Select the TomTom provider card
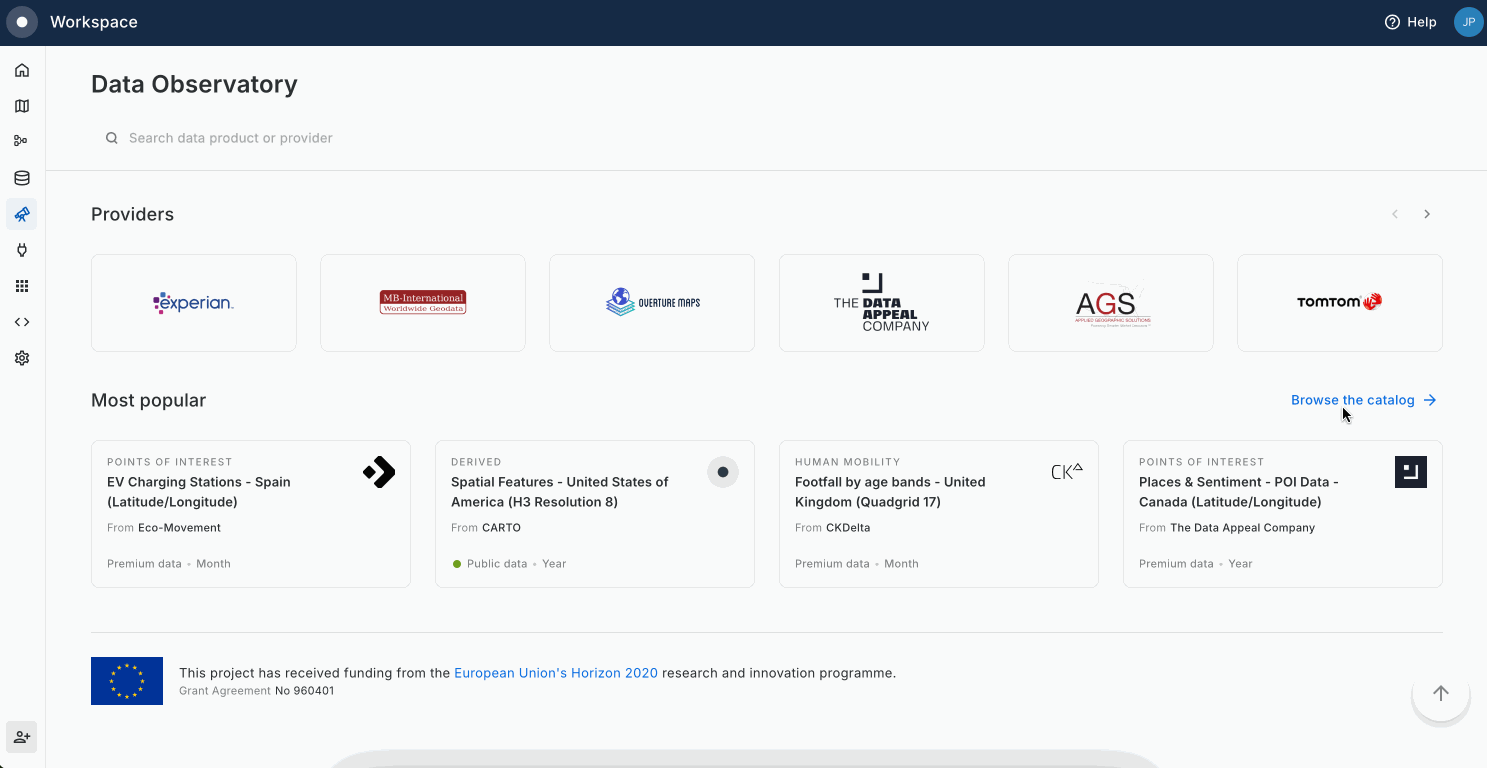Viewport: 1487px width, 768px height. point(1339,303)
